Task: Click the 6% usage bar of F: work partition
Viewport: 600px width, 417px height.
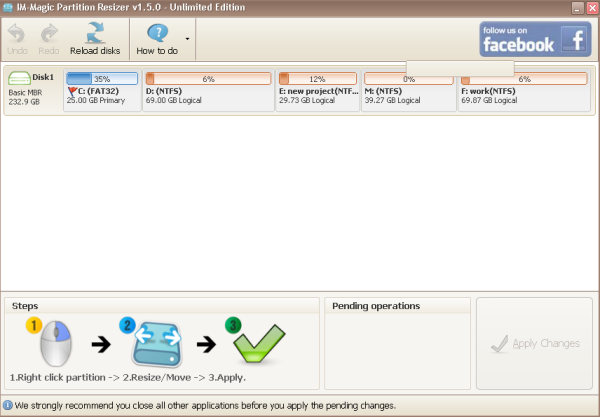Action: point(524,79)
